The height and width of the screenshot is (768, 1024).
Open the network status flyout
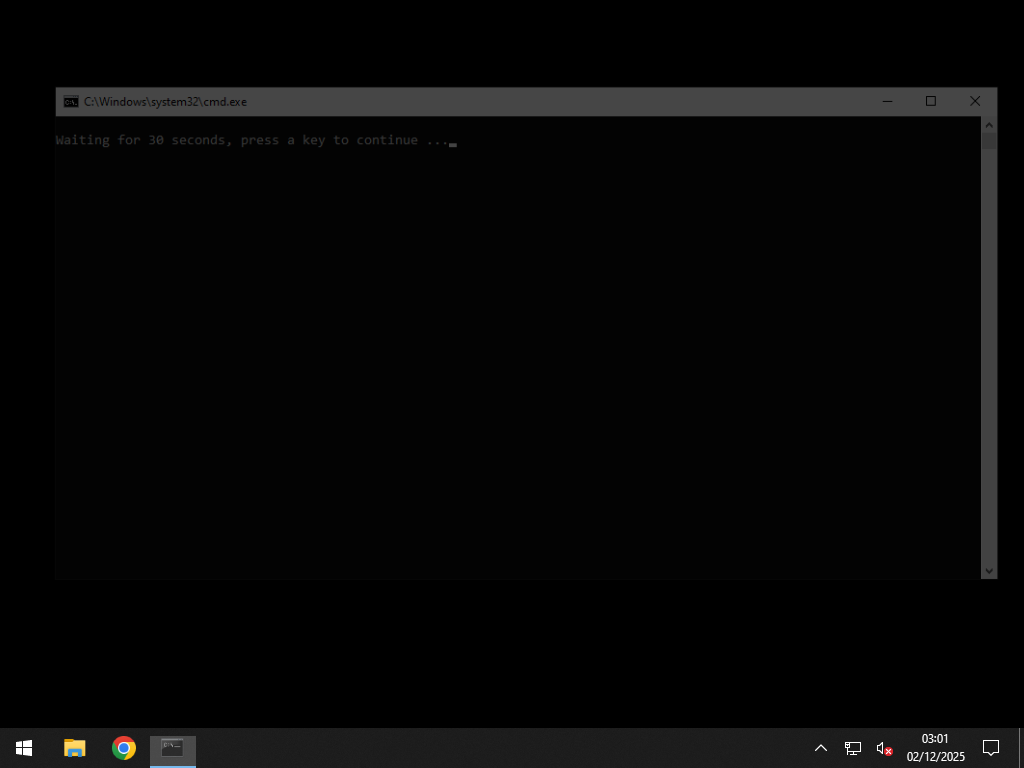pyautogui.click(x=852, y=747)
